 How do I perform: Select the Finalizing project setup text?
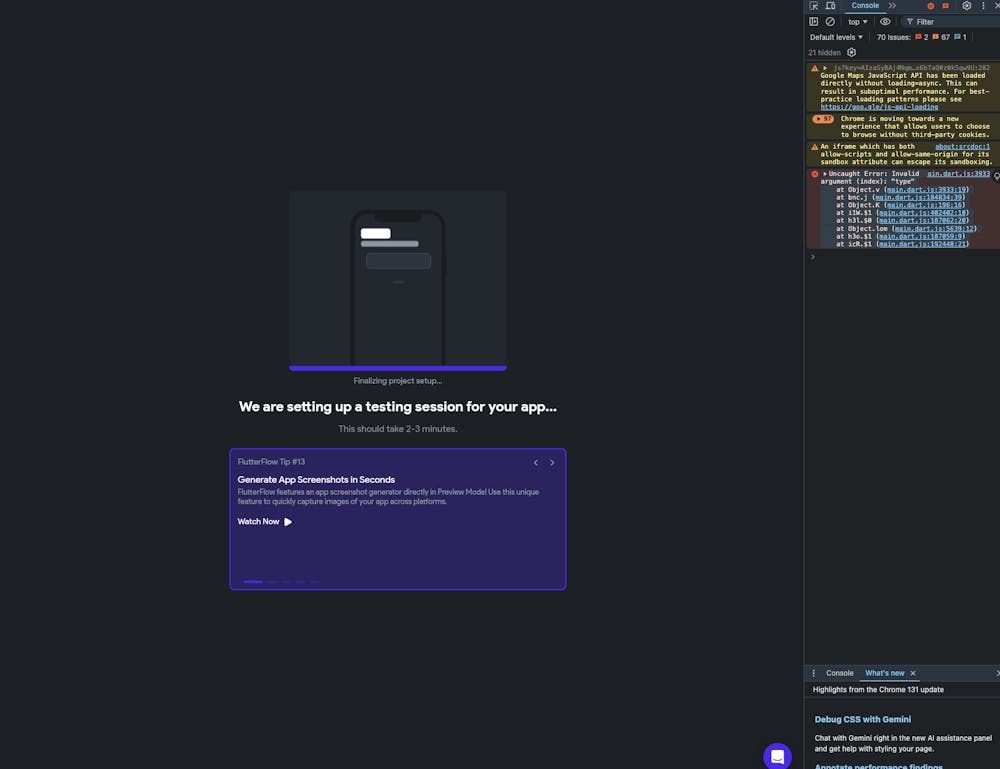397,381
